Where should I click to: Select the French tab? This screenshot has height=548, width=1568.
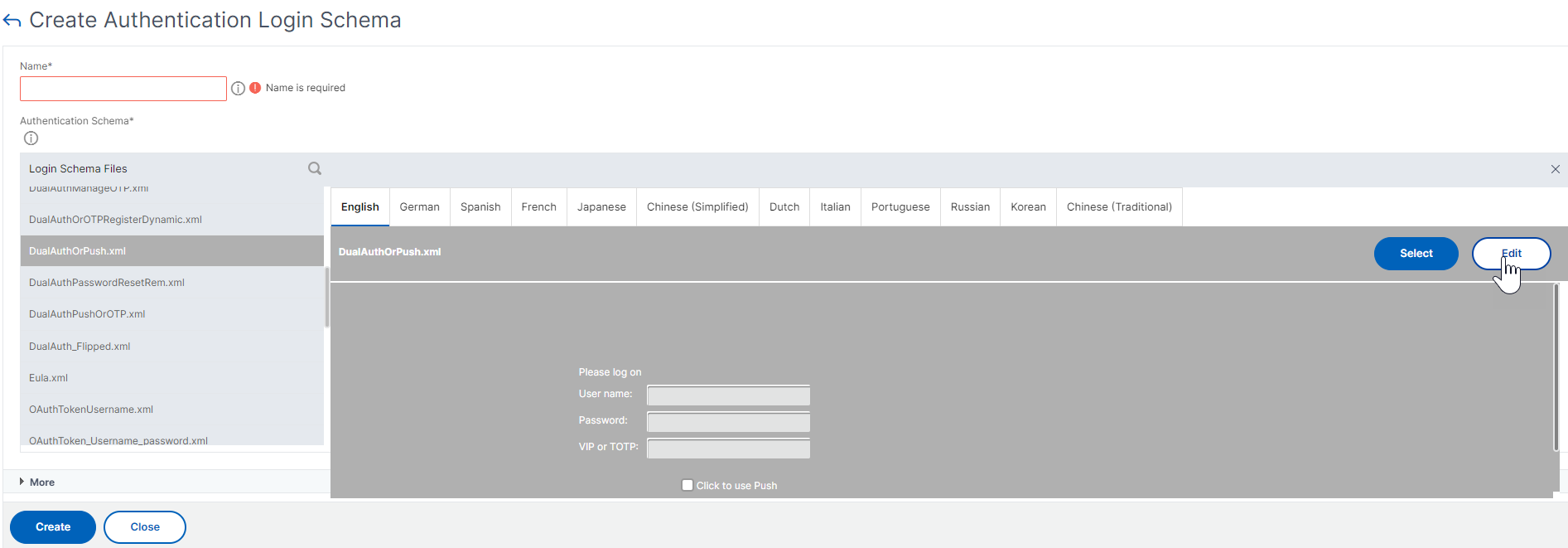click(538, 206)
